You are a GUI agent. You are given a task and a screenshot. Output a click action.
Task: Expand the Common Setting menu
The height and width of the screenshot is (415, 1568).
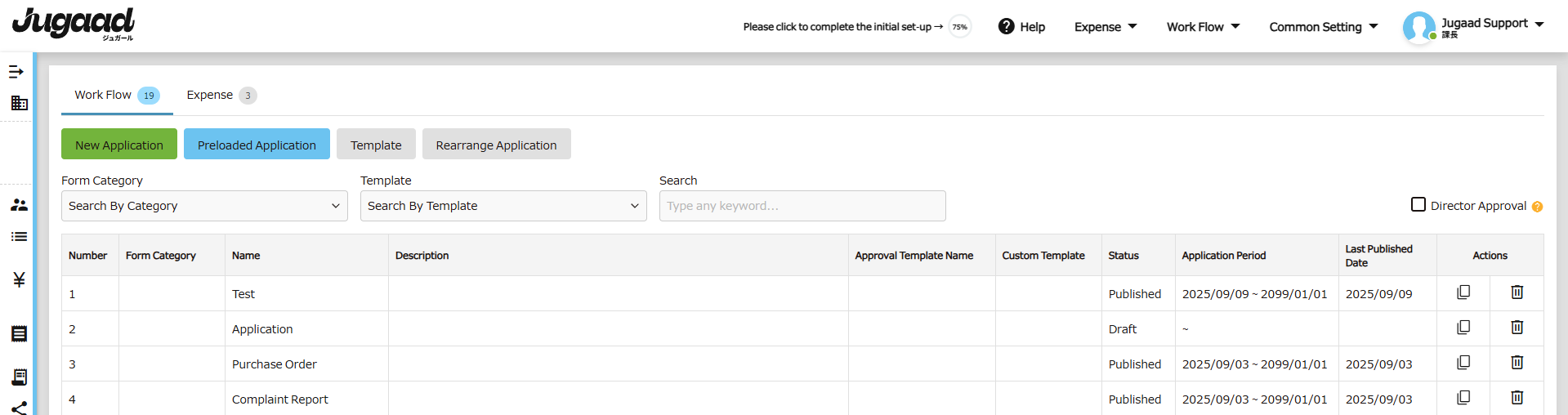tap(1324, 27)
